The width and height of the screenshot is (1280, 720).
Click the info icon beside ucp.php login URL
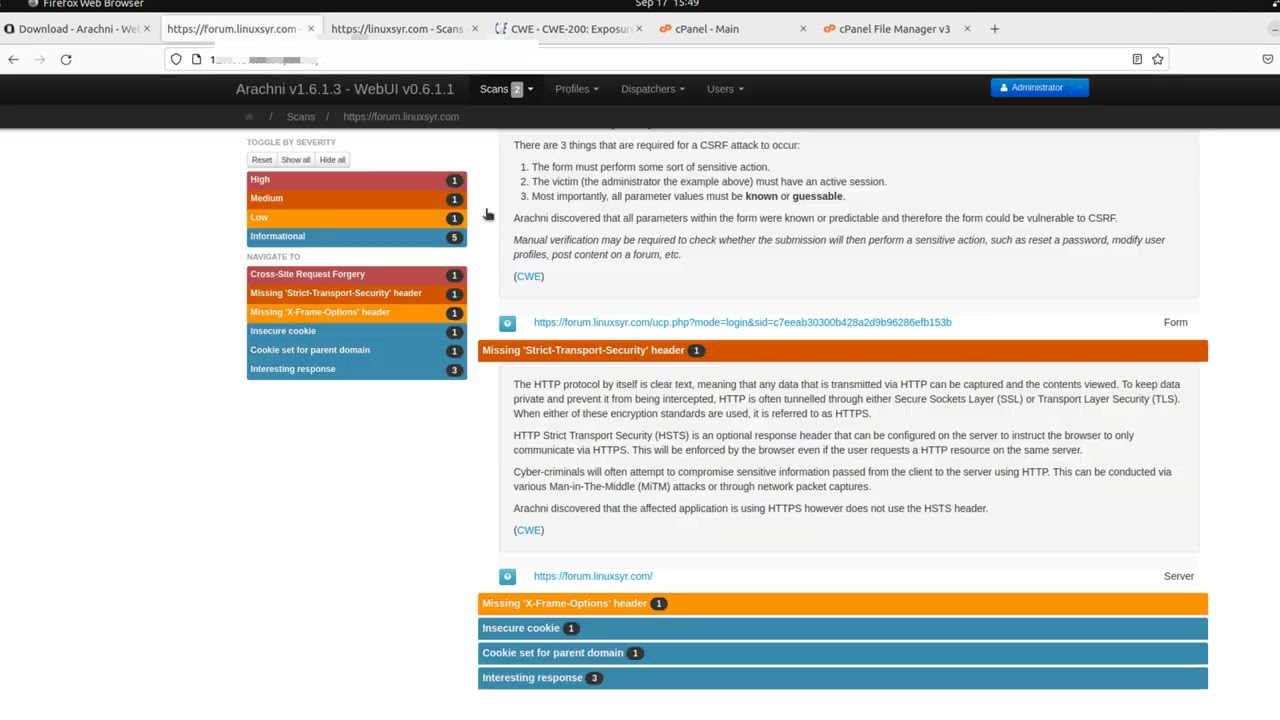click(x=507, y=323)
